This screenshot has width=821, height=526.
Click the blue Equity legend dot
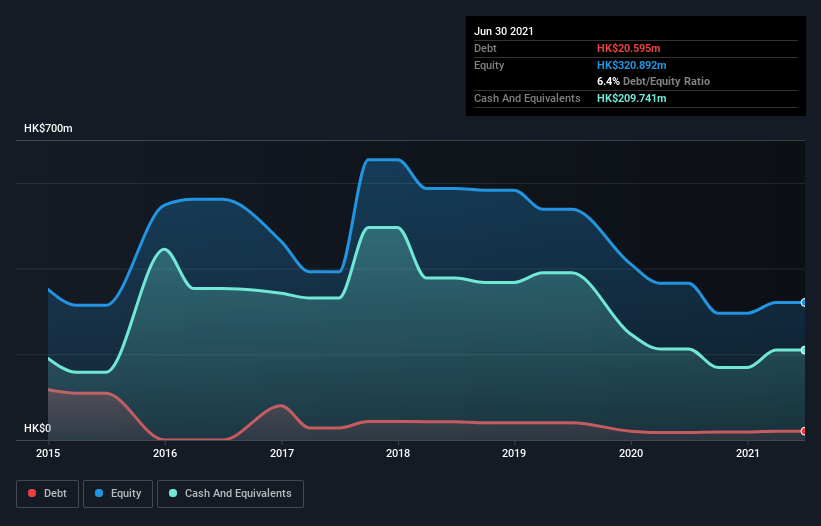(99, 493)
